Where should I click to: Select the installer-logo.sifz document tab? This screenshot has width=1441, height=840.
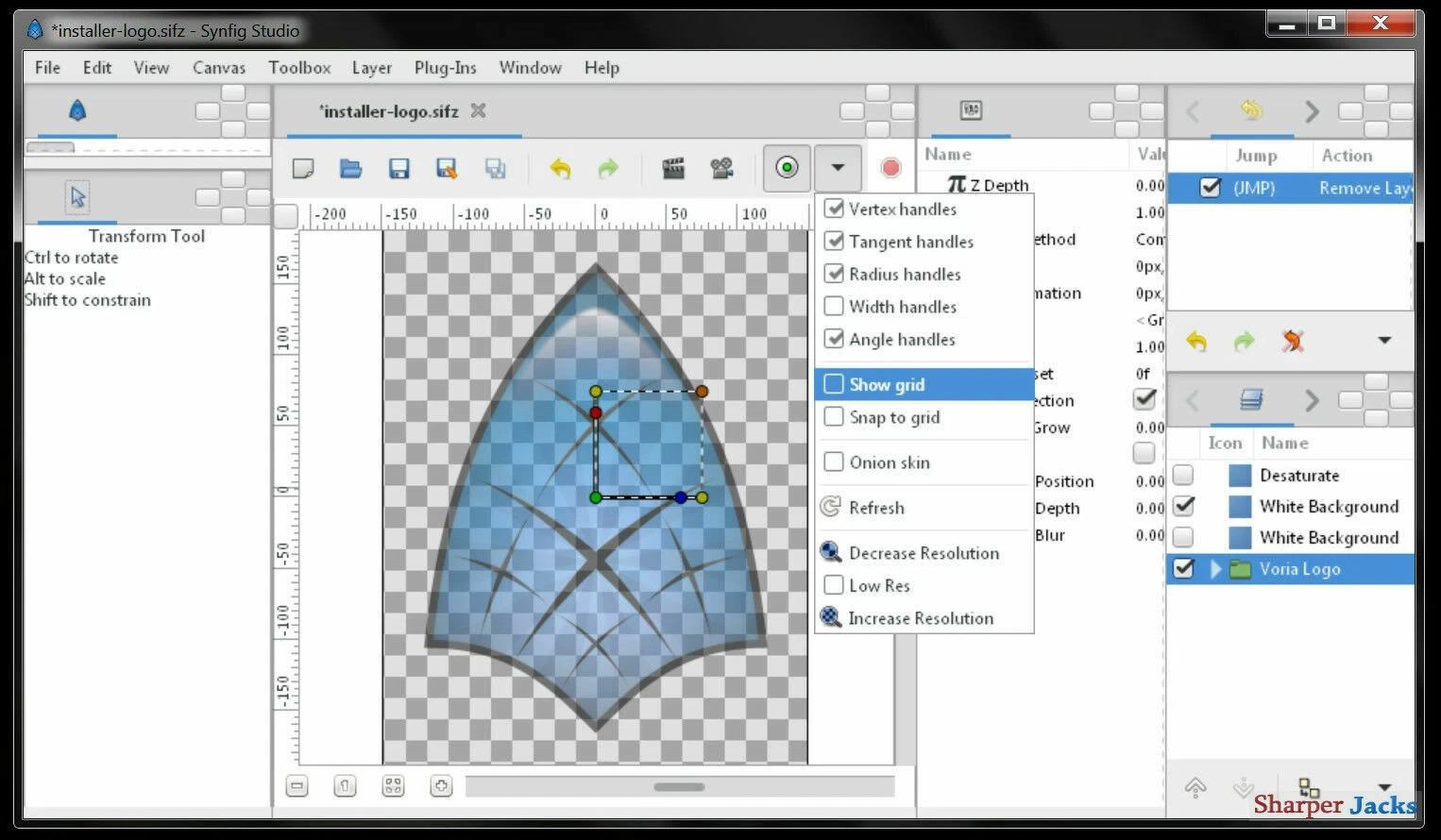(x=388, y=111)
